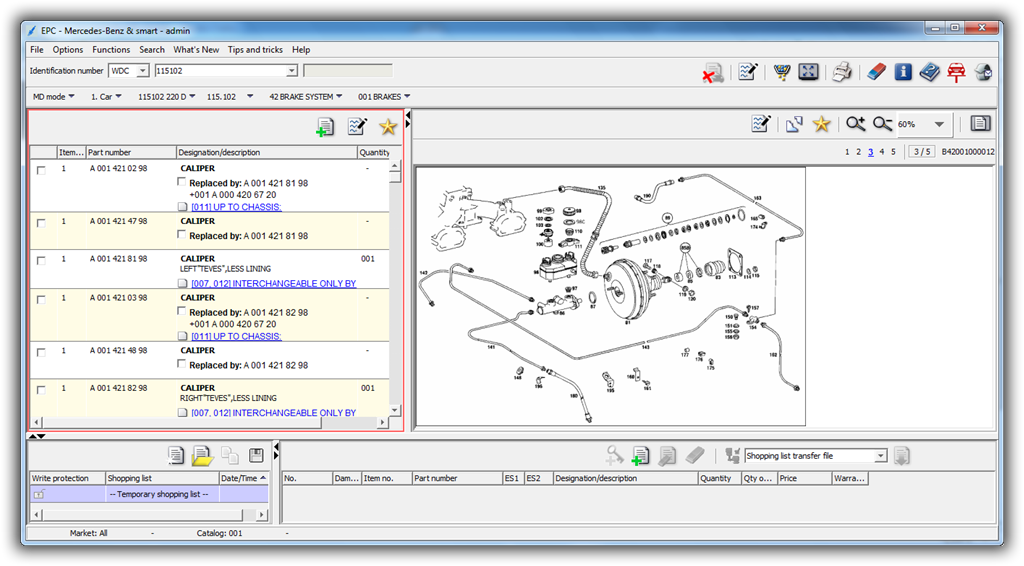
Task: Click new shopping list document icon
Action: click(x=176, y=455)
